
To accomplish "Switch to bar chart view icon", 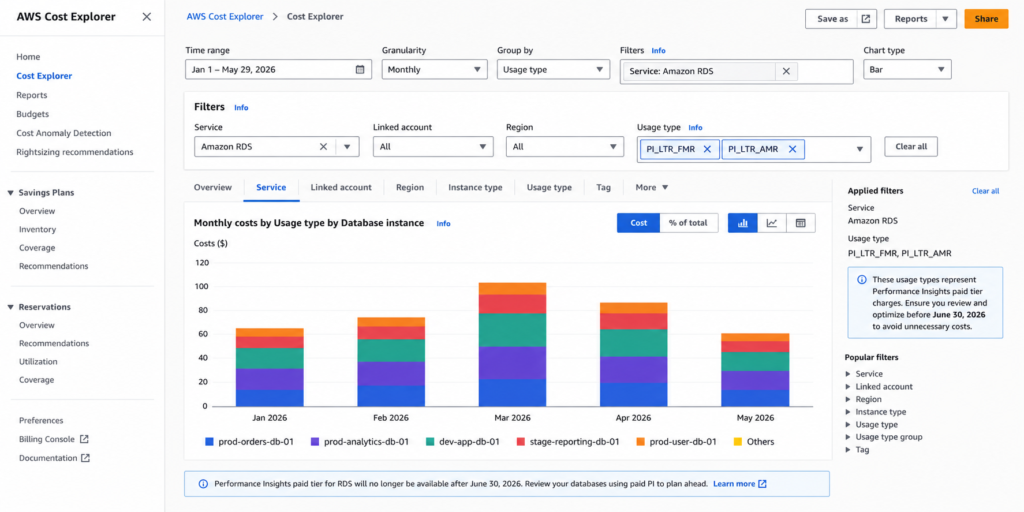I will click(x=743, y=223).
